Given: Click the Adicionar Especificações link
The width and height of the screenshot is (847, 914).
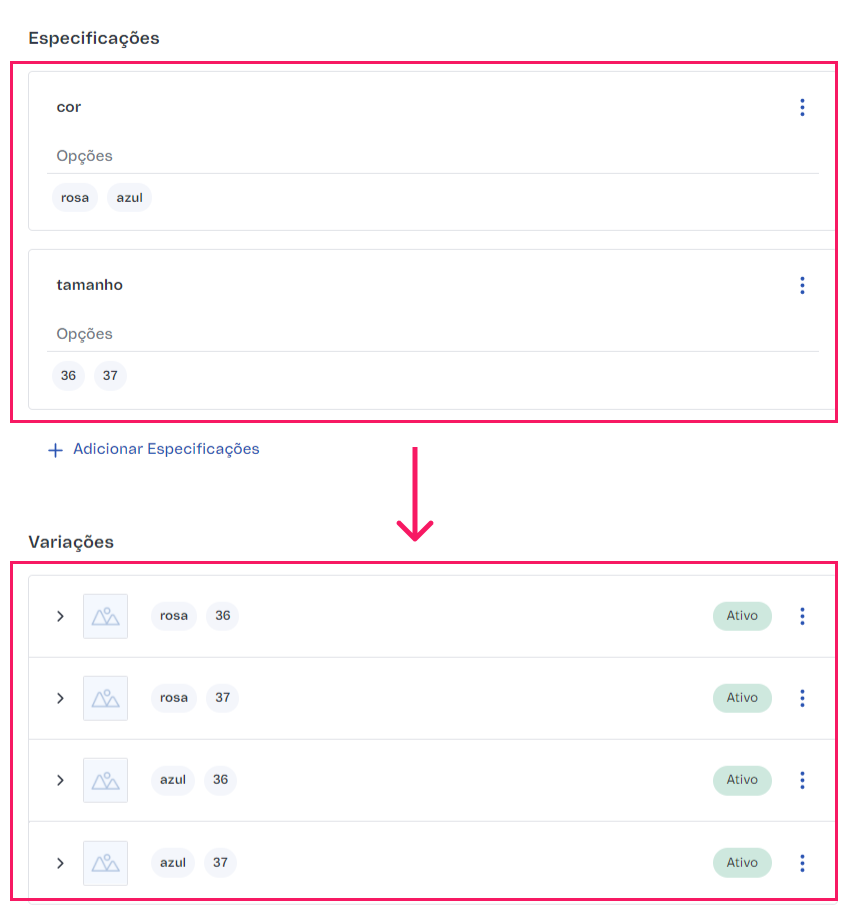Looking at the screenshot, I should click(x=153, y=449).
